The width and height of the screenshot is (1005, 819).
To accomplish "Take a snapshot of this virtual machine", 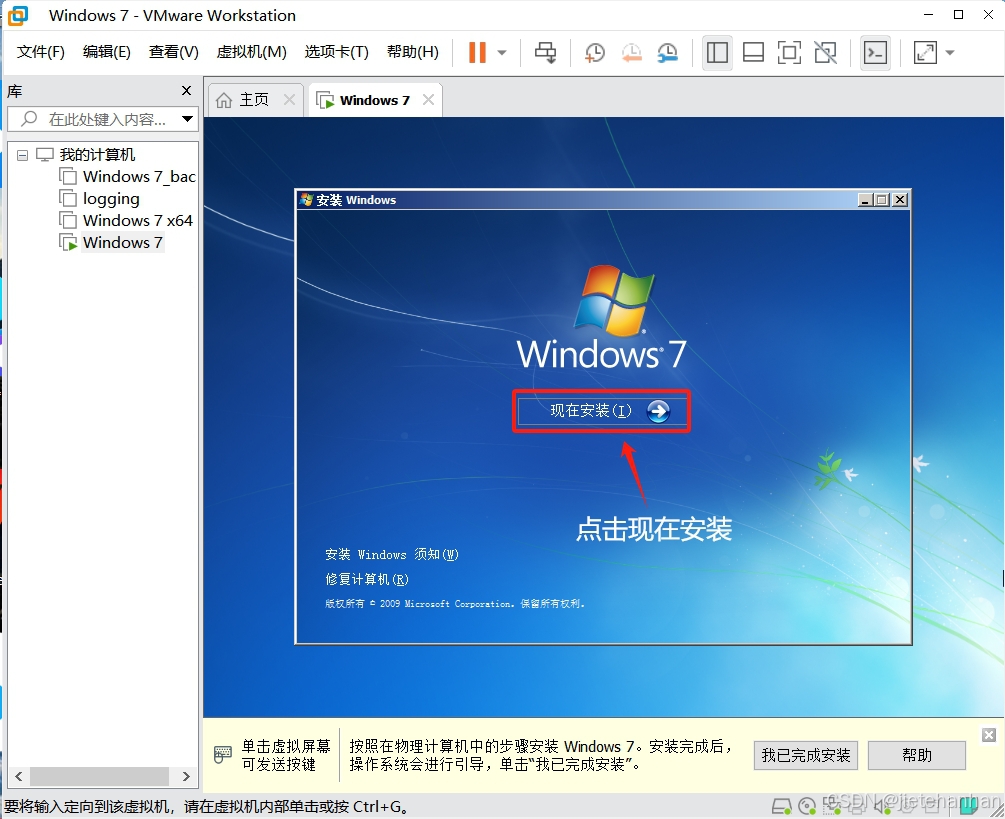I will [x=595, y=53].
